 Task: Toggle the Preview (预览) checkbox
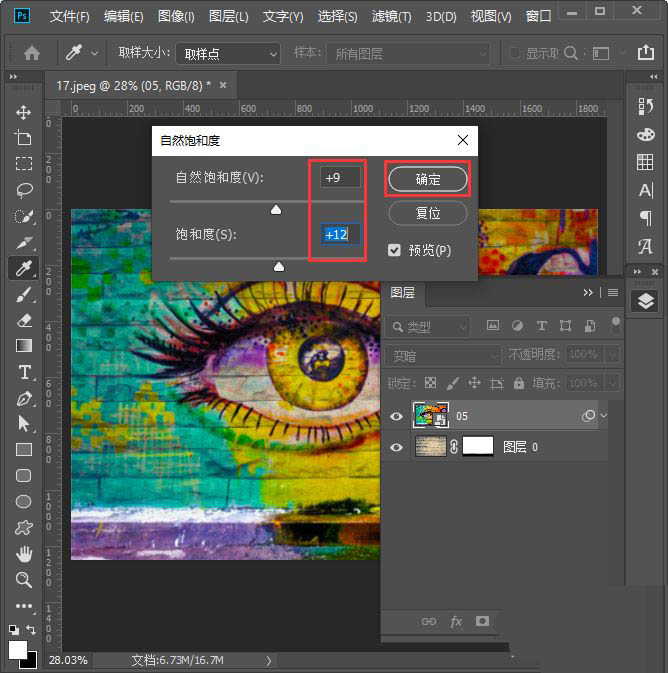[x=394, y=250]
